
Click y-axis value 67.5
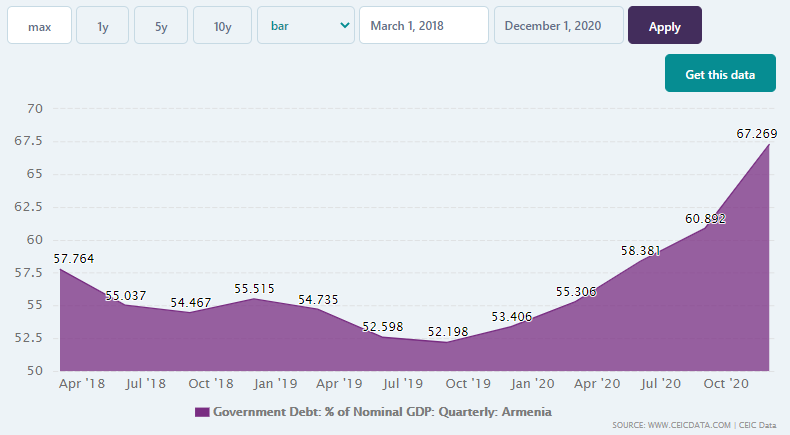click(x=29, y=141)
